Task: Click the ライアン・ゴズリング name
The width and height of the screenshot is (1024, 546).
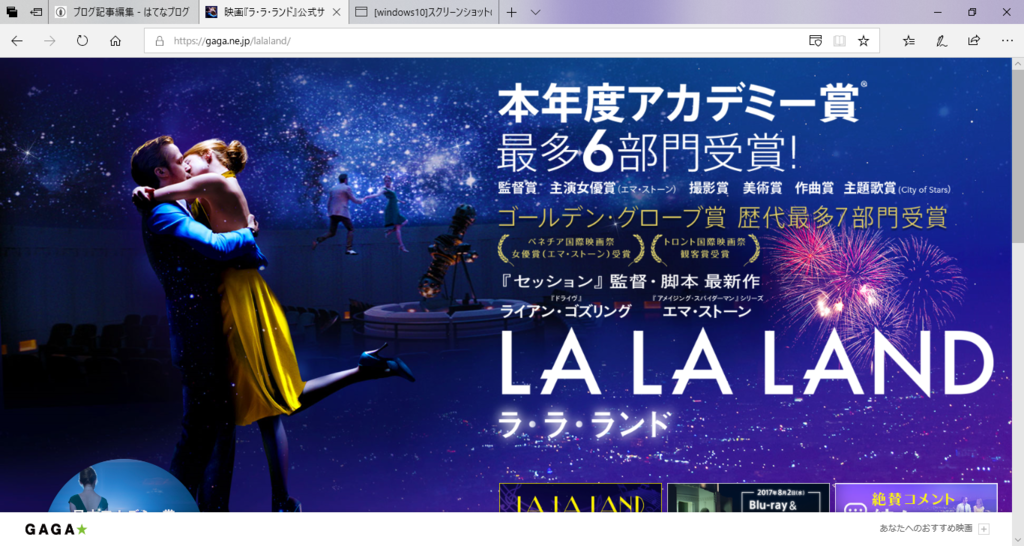Action: (x=566, y=311)
